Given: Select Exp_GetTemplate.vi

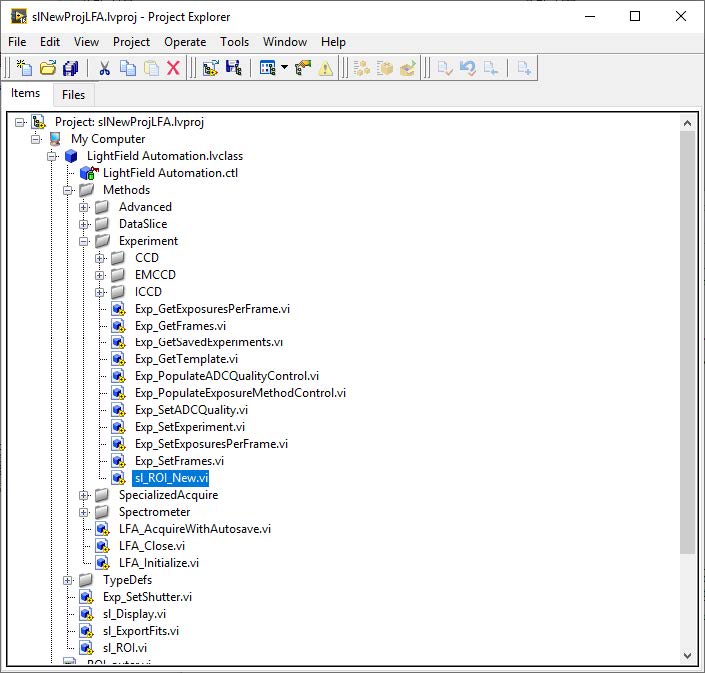Looking at the screenshot, I should click(x=186, y=359).
